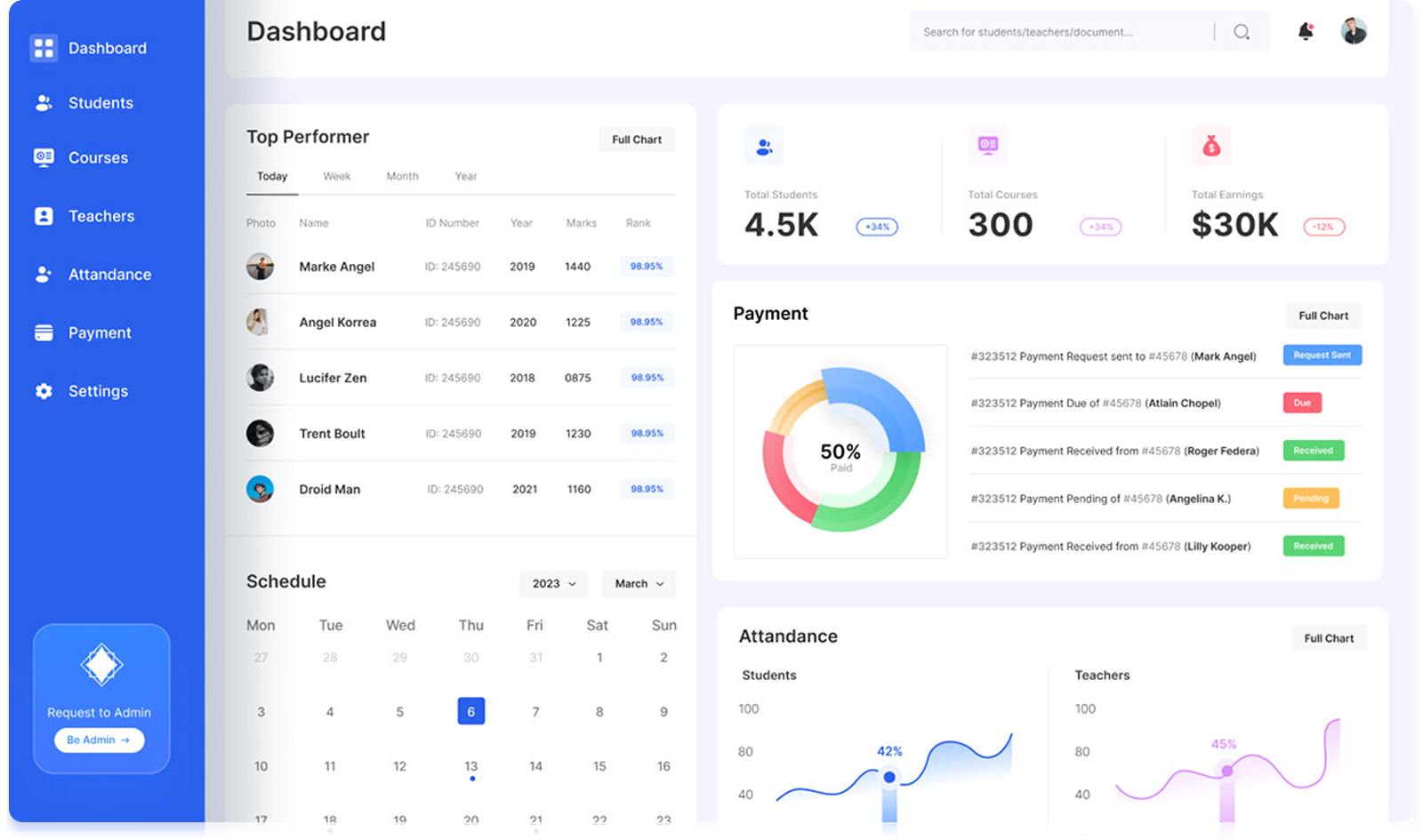Select date 16 in the calendar

coord(663,766)
